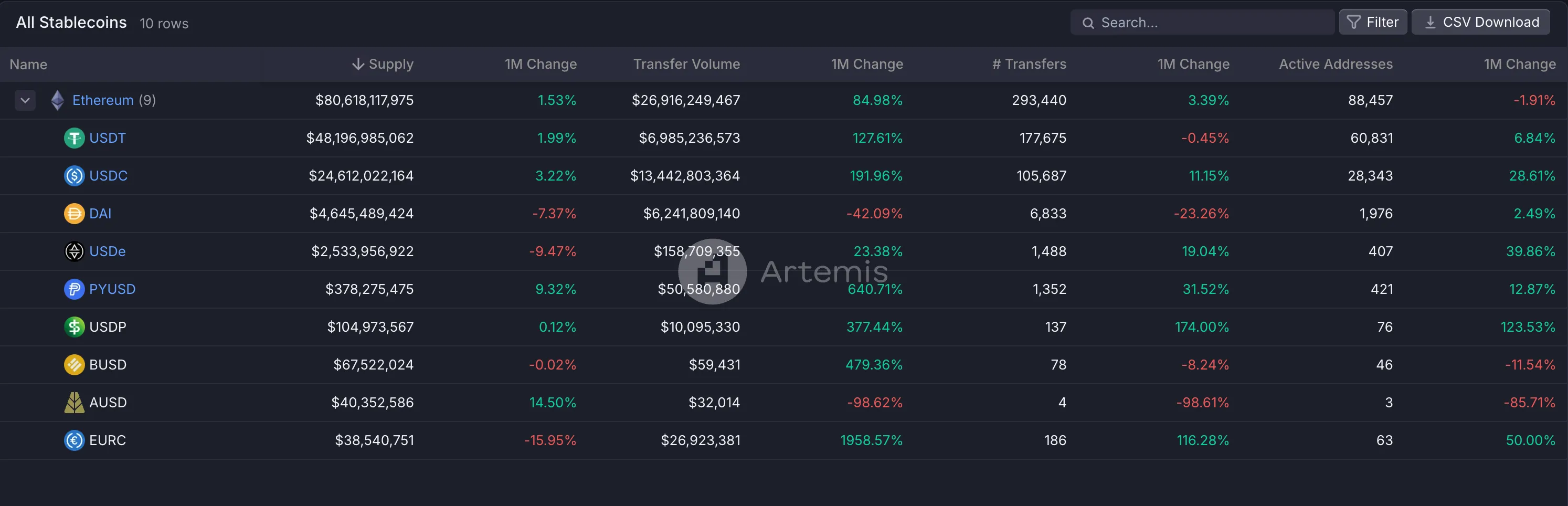
Task: Click USDP transfers change 174.00%
Action: (x=1202, y=327)
